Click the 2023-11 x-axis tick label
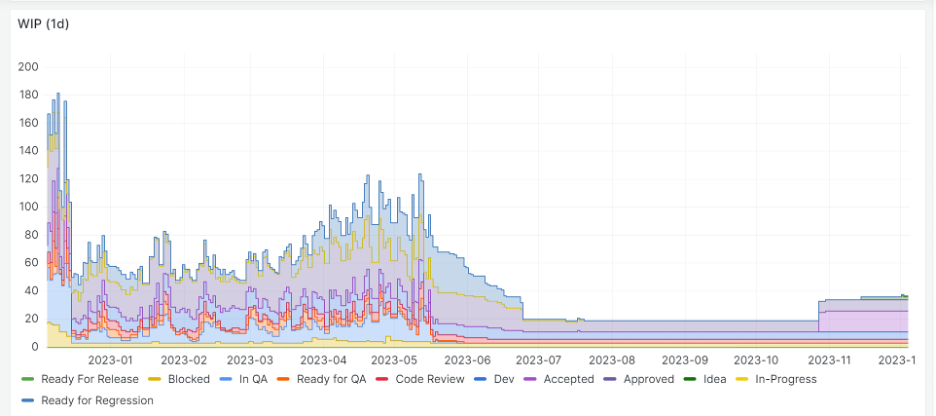The width and height of the screenshot is (936, 416). coord(829,360)
